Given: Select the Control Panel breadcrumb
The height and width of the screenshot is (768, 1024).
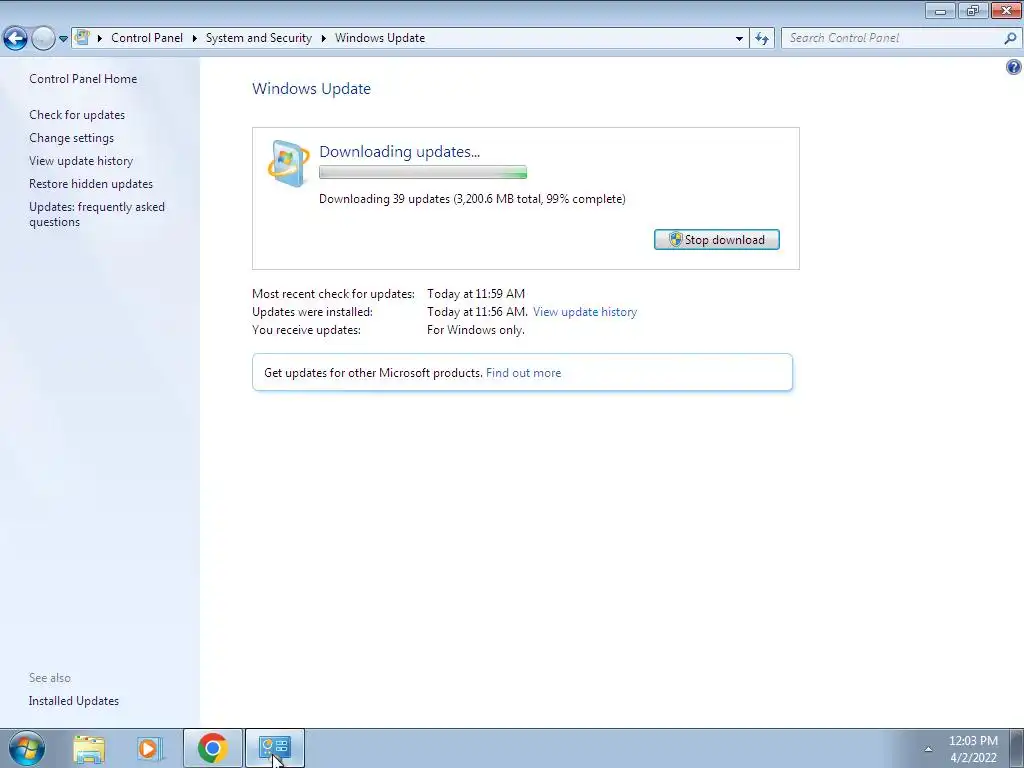Looking at the screenshot, I should coord(147,38).
